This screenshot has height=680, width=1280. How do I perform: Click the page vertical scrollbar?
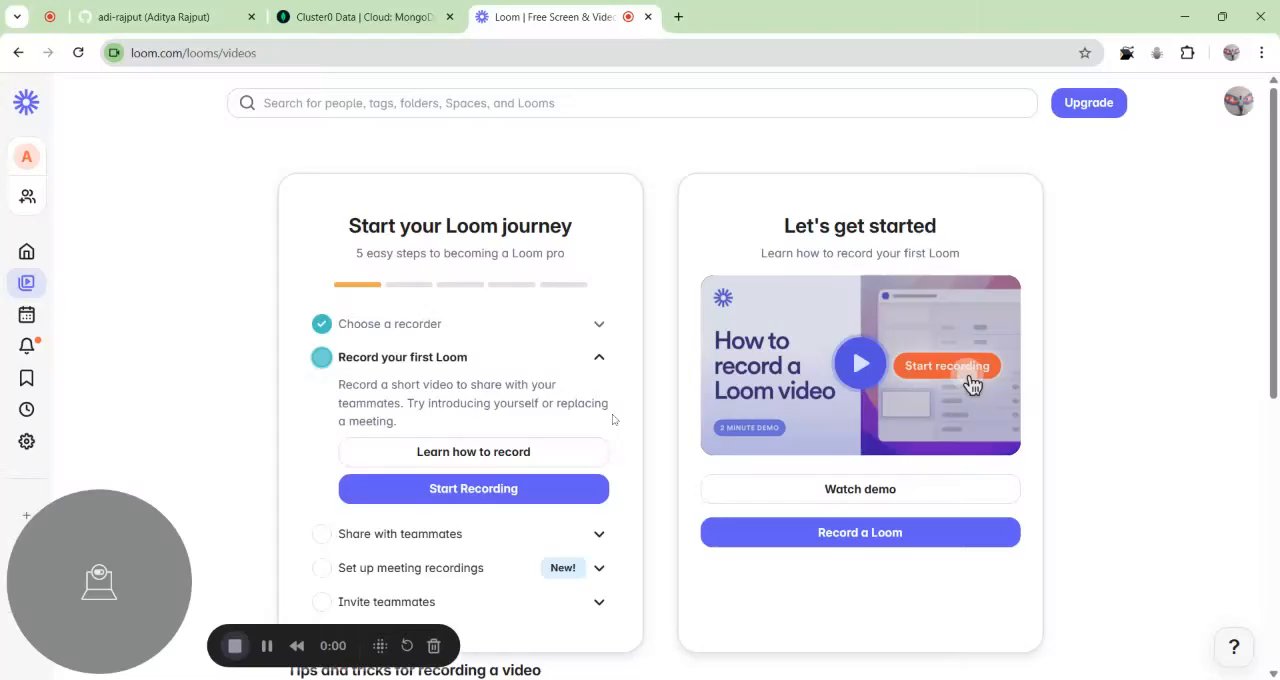click(1273, 245)
